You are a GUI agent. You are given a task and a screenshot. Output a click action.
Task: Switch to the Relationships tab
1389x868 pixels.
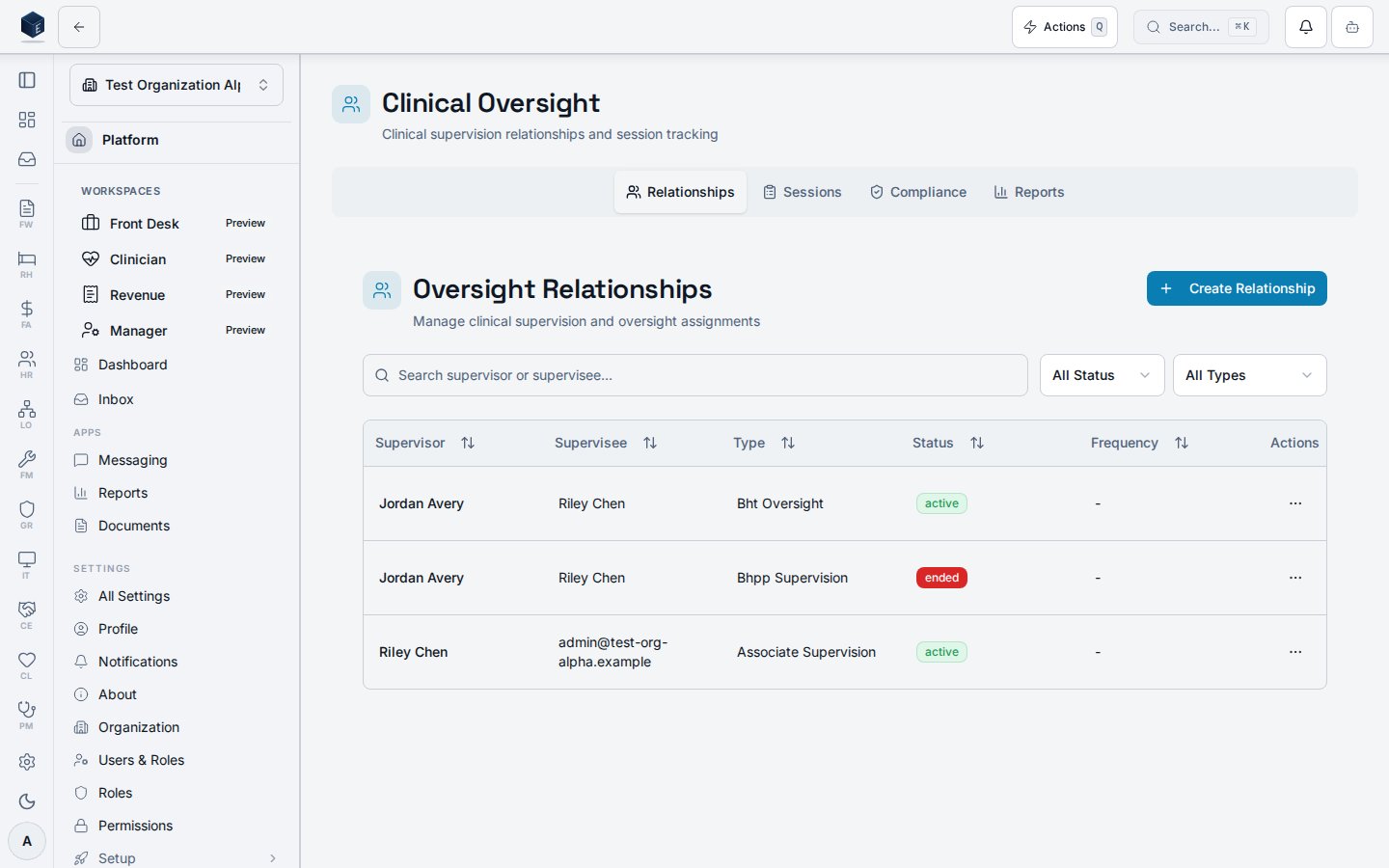pyautogui.click(x=680, y=192)
